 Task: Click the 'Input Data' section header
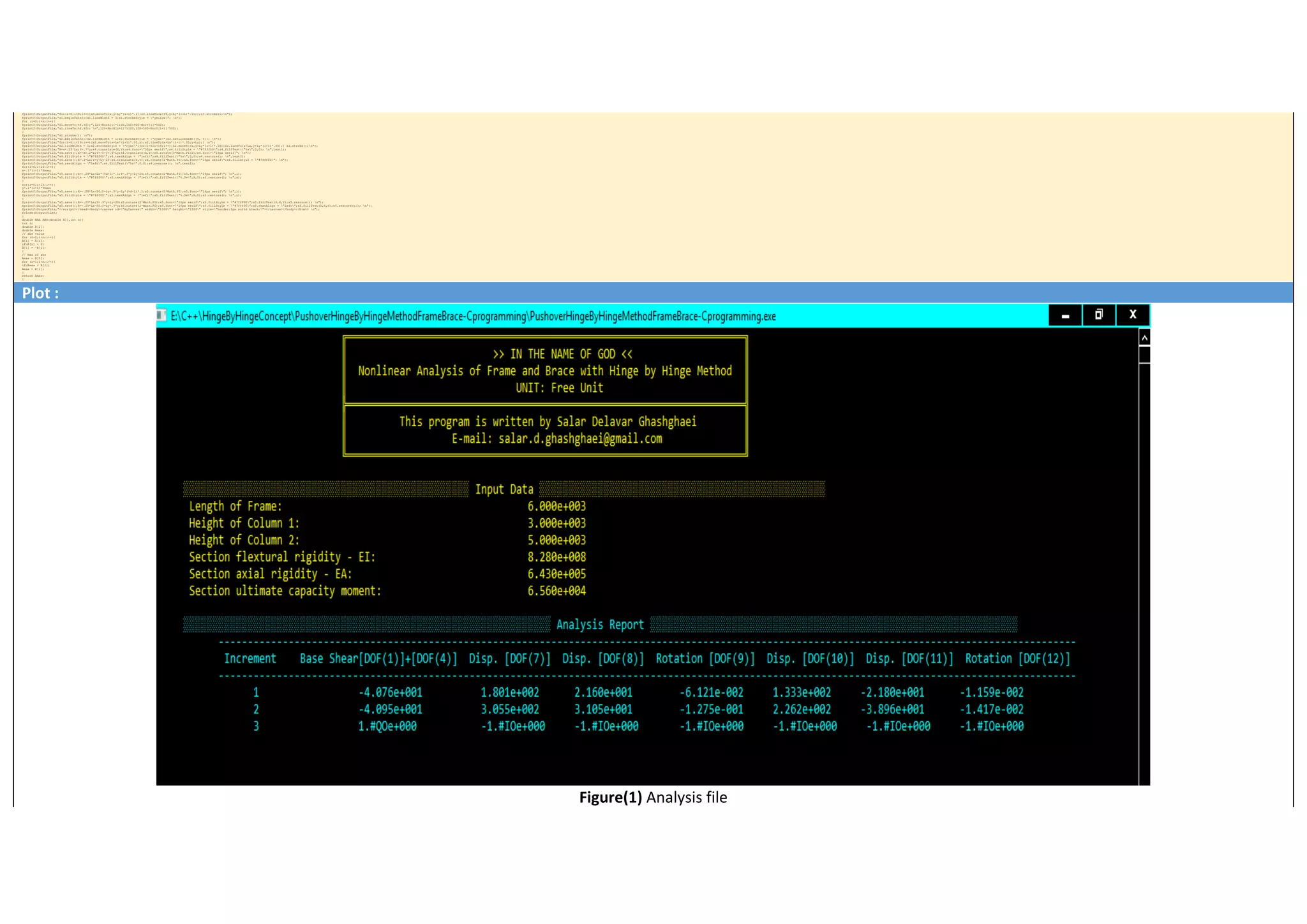504,489
